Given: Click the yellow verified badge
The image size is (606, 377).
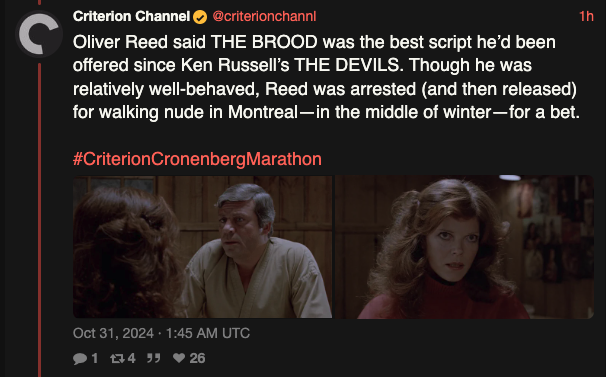Looking at the screenshot, I should pyautogui.click(x=200, y=17).
